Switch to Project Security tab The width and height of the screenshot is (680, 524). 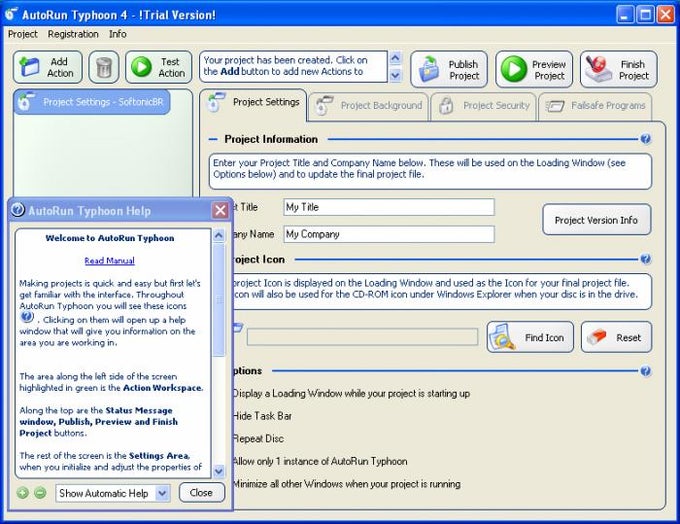[x=484, y=106]
